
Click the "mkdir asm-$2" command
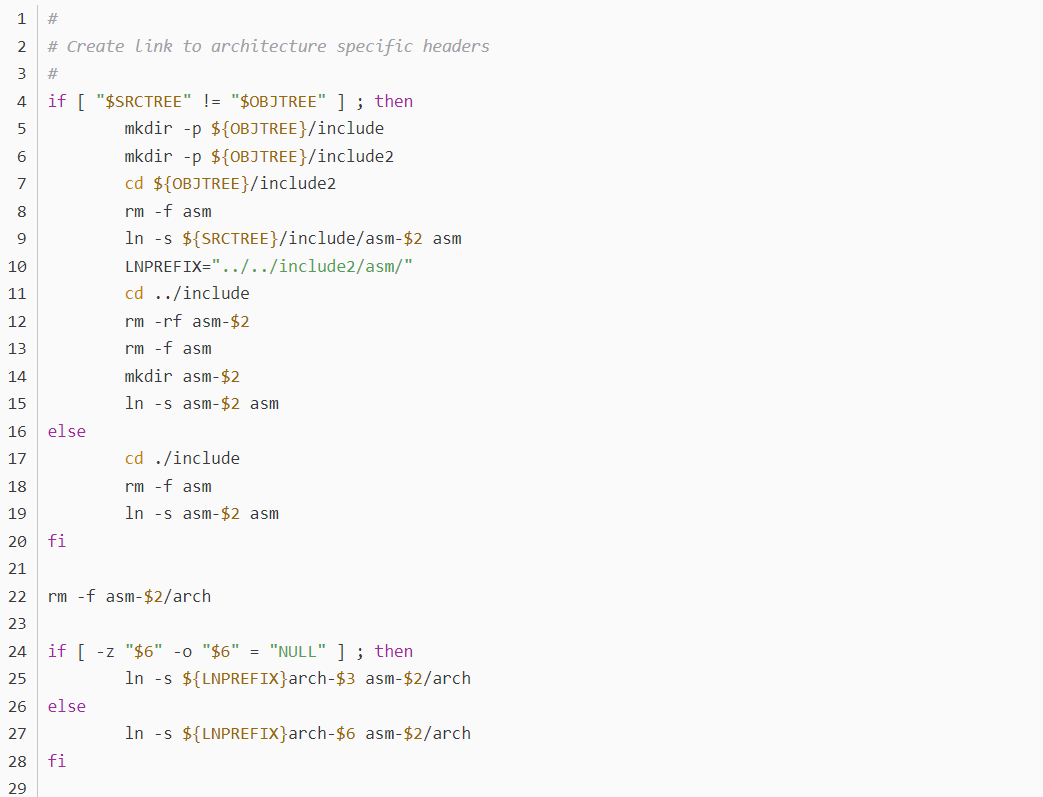click(x=182, y=376)
